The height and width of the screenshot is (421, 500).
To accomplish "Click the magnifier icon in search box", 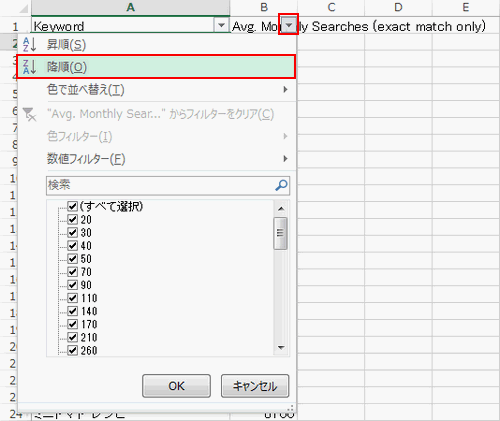I will coord(281,185).
